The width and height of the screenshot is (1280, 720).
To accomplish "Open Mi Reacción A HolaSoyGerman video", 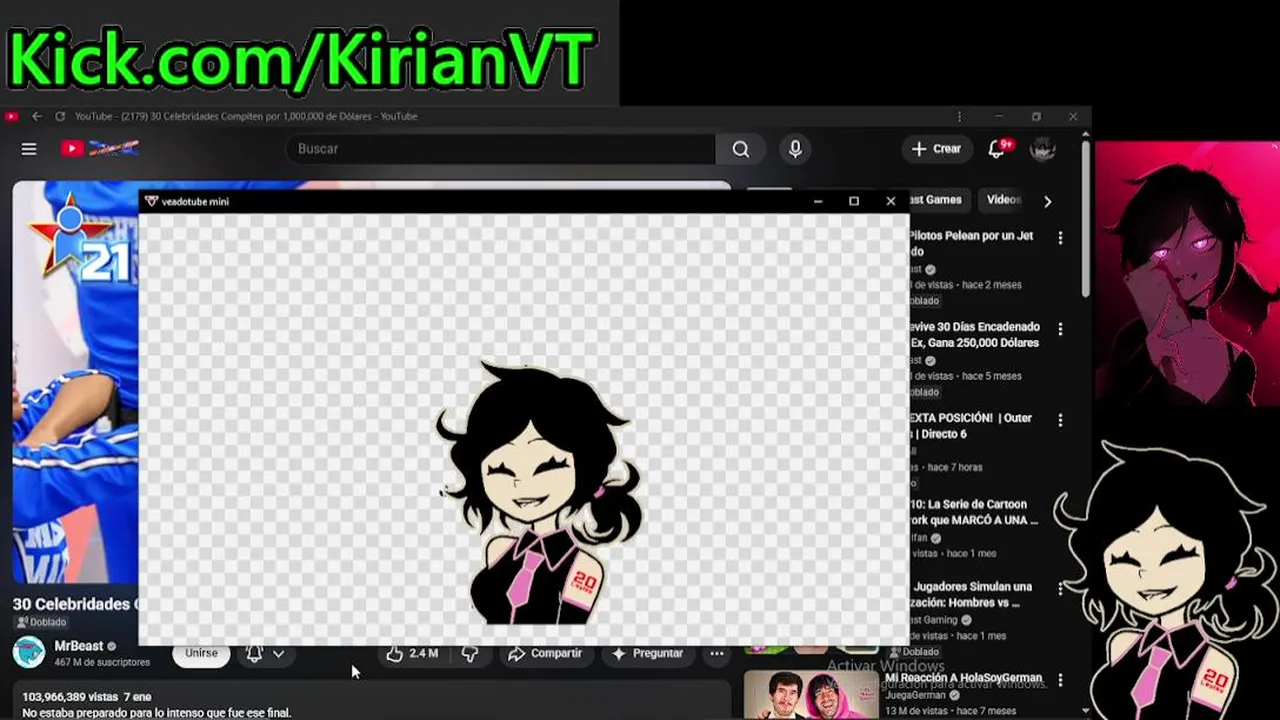I will coord(964,678).
